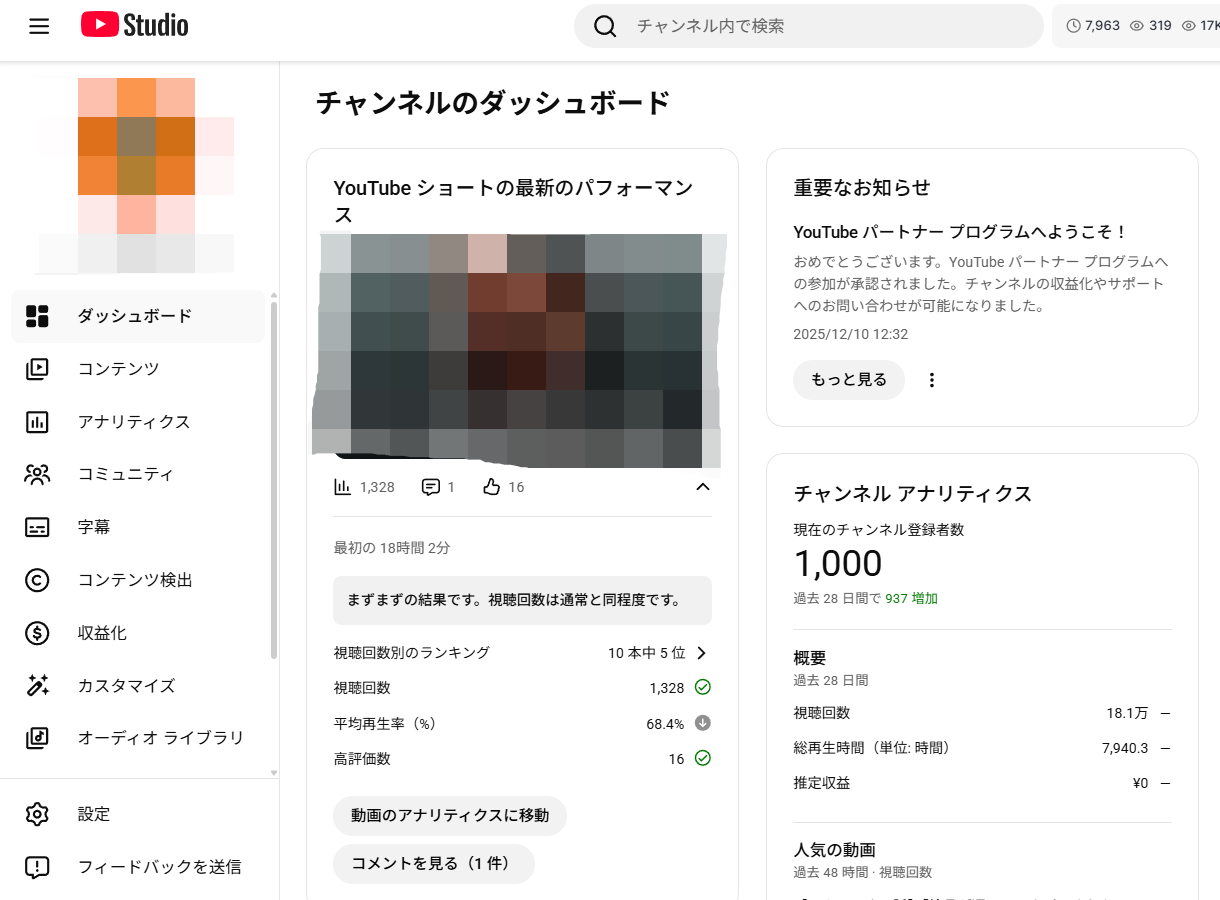Open the hamburger navigation menu

[x=39, y=25]
